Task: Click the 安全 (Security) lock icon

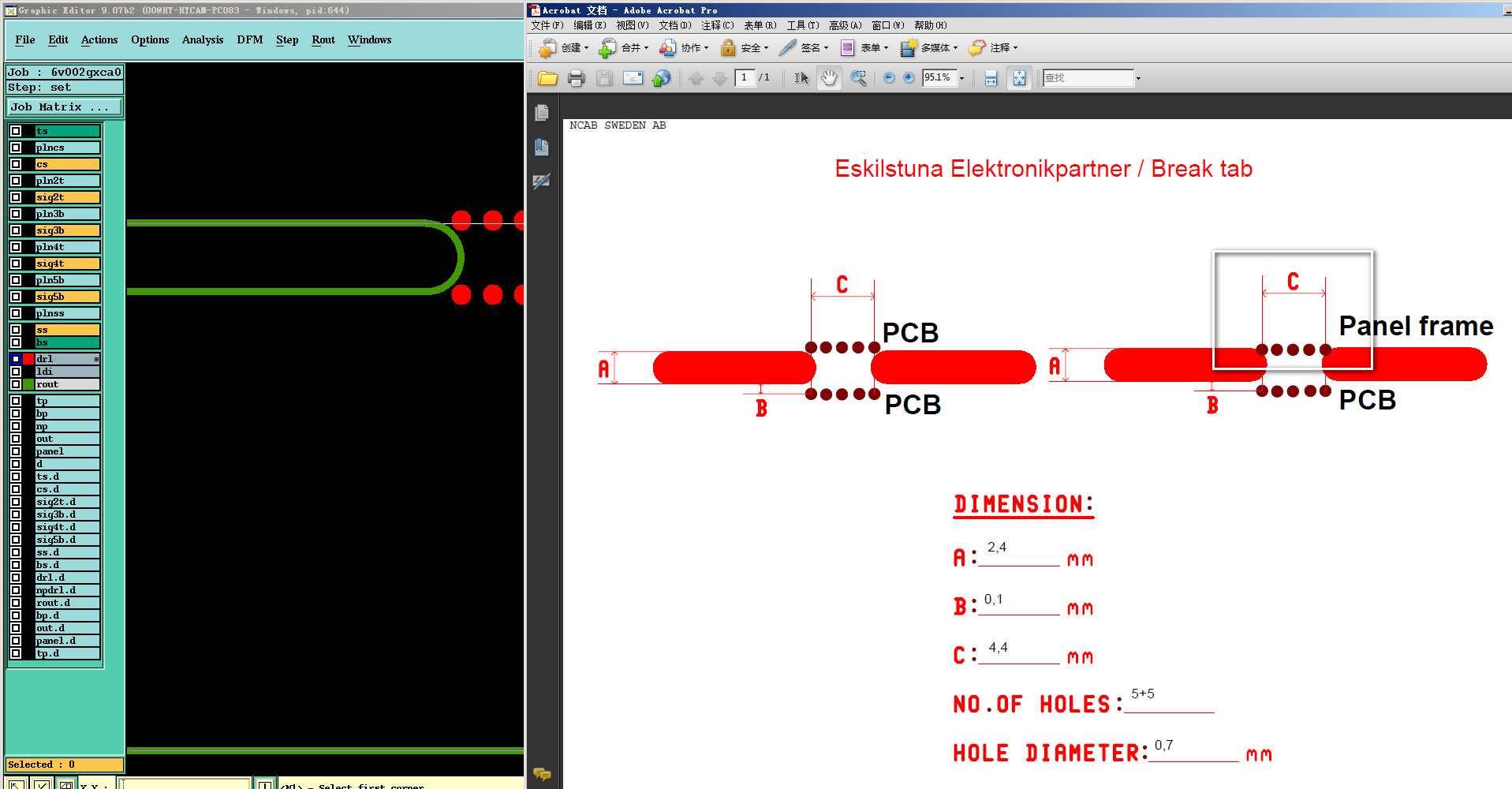Action: tap(728, 48)
